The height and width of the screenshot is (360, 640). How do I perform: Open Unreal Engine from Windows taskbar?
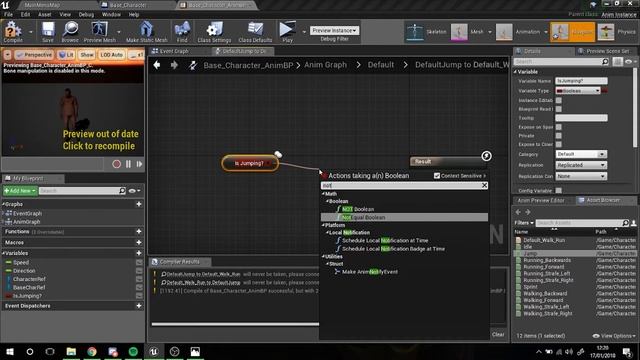tap(153, 351)
